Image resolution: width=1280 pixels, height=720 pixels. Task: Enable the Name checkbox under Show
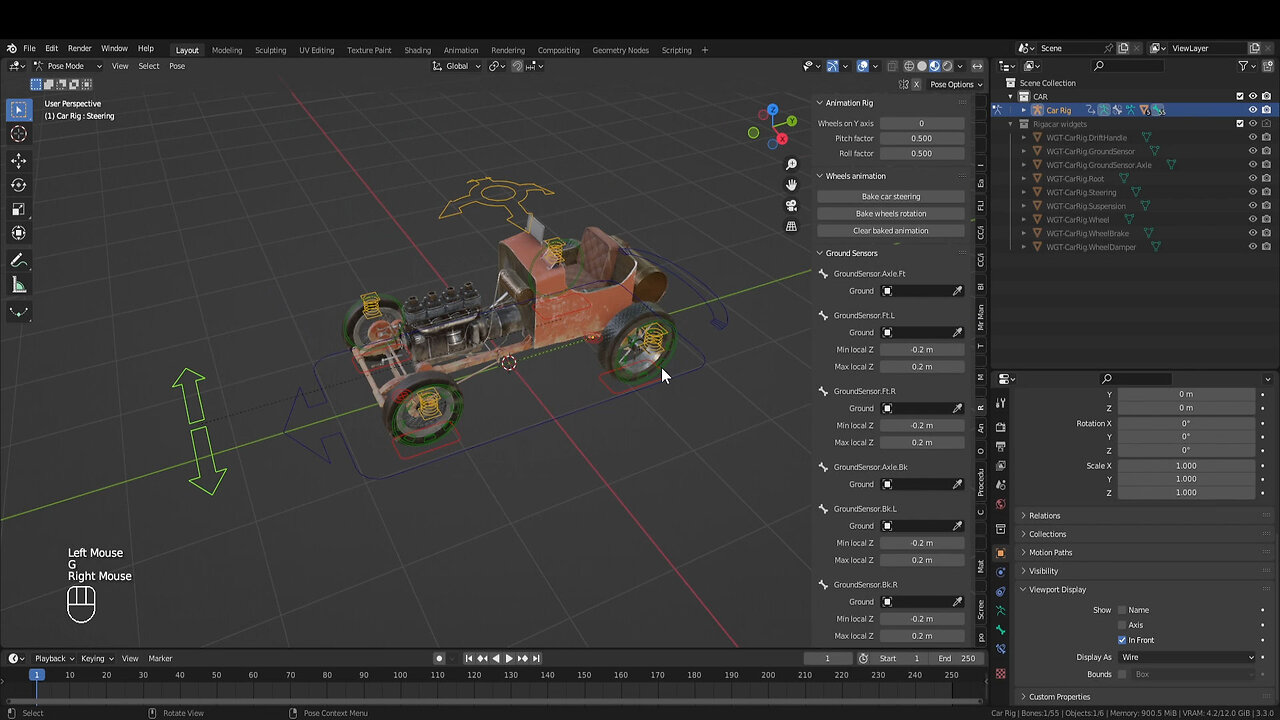pos(1122,609)
